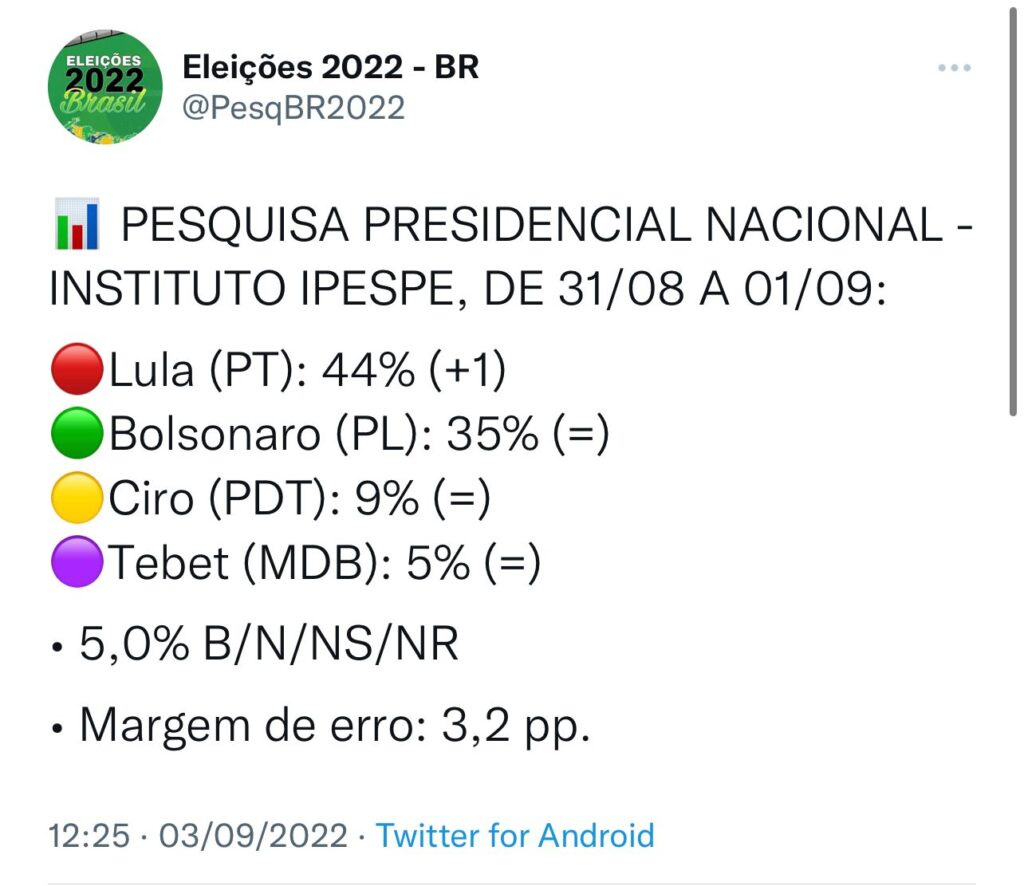Select the purple circle beside Tebet
This screenshot has width=1024, height=886.
[76, 564]
